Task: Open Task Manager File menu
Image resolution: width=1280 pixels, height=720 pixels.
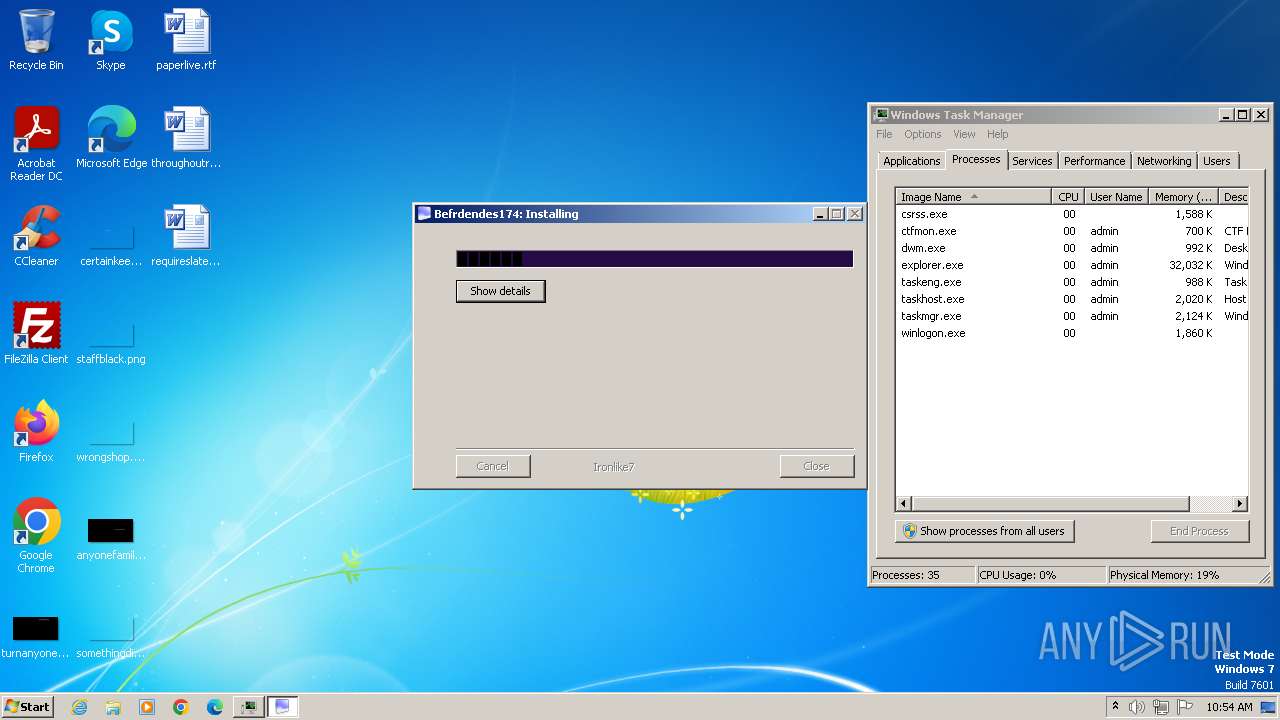Action: pos(884,134)
